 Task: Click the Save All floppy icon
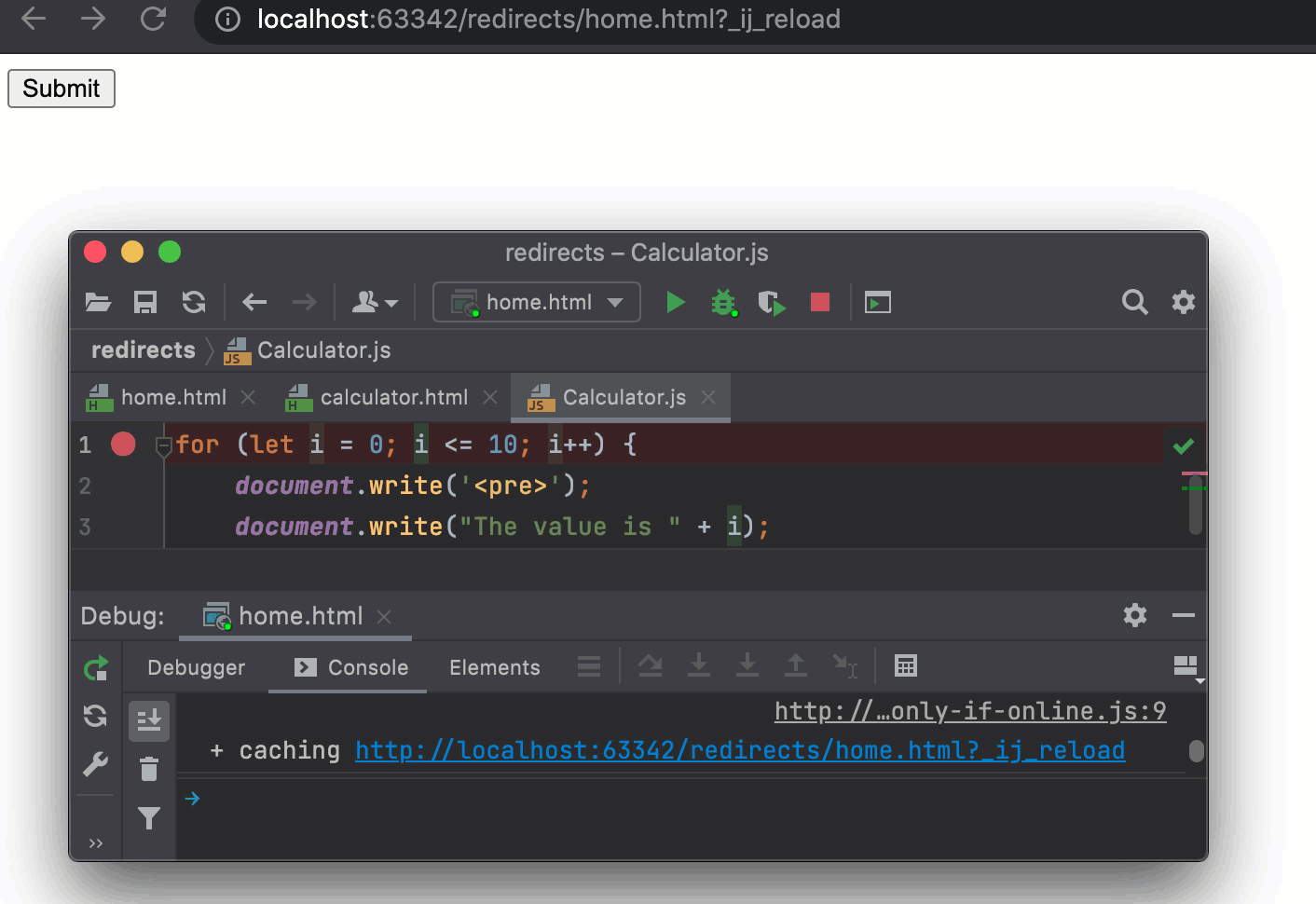145,303
